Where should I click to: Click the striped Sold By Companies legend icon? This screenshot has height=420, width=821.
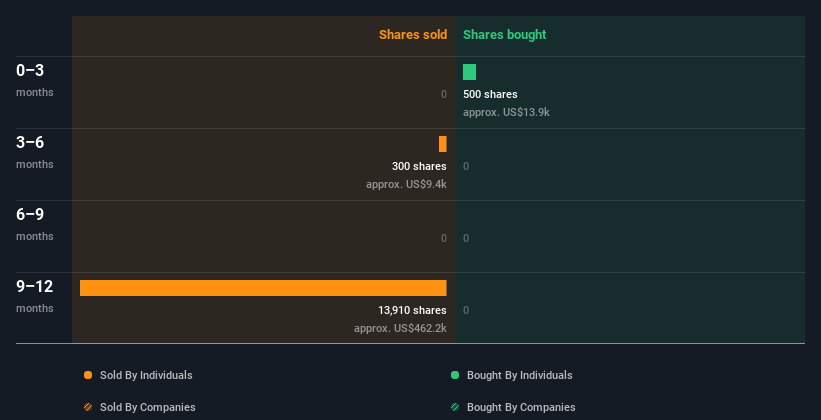click(x=88, y=407)
